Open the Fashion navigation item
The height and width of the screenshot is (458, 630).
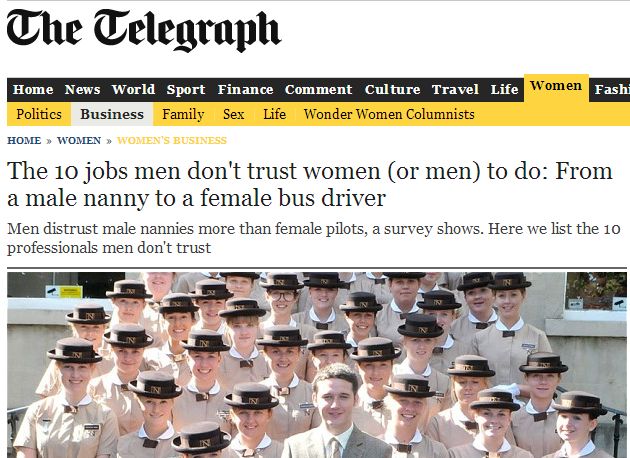pyautogui.click(x=612, y=90)
